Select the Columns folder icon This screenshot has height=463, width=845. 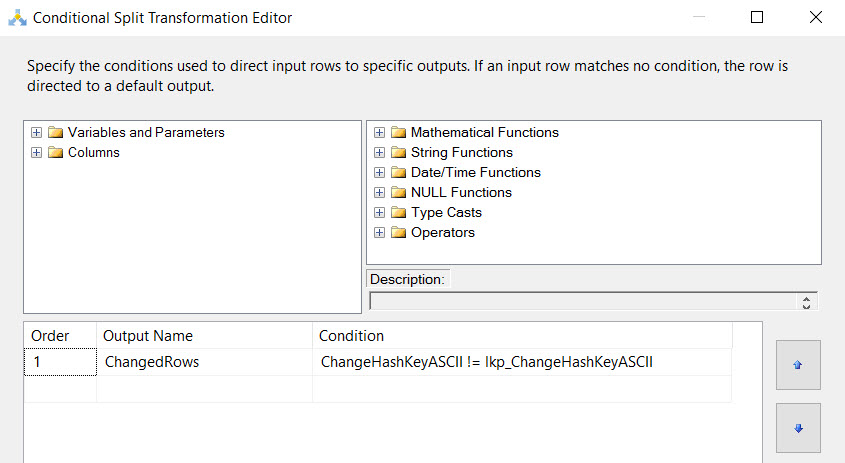click(56, 152)
